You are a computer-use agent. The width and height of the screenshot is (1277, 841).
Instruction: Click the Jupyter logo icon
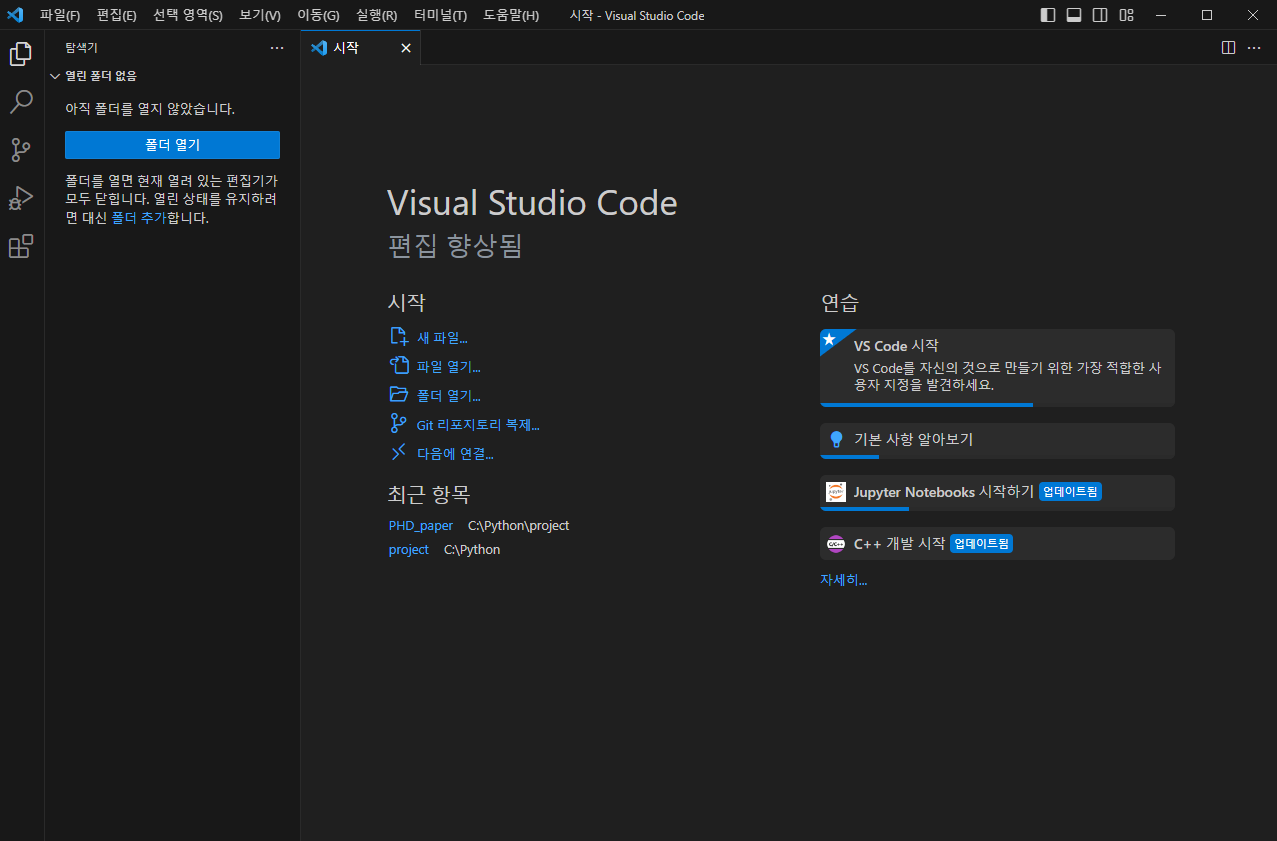point(836,492)
